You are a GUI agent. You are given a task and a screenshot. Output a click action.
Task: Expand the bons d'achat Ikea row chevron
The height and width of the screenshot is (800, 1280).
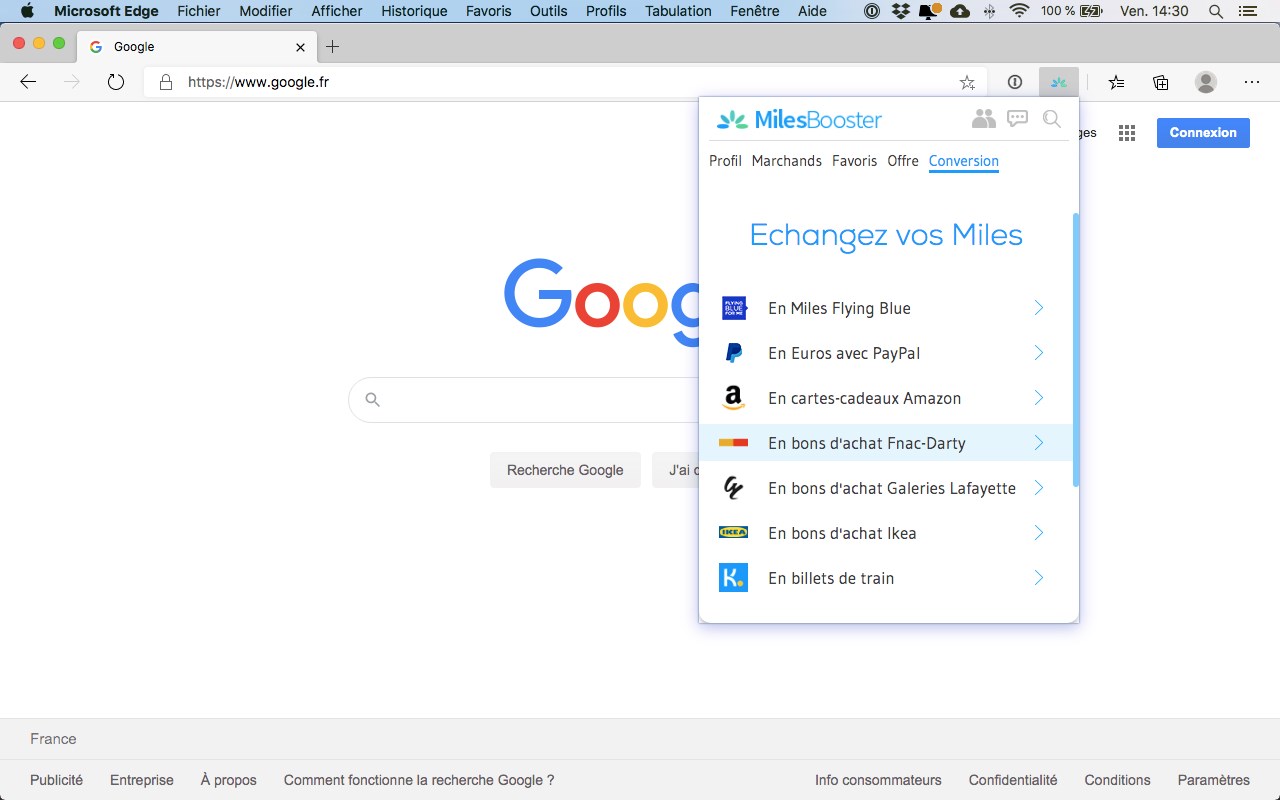pyautogui.click(x=1039, y=533)
